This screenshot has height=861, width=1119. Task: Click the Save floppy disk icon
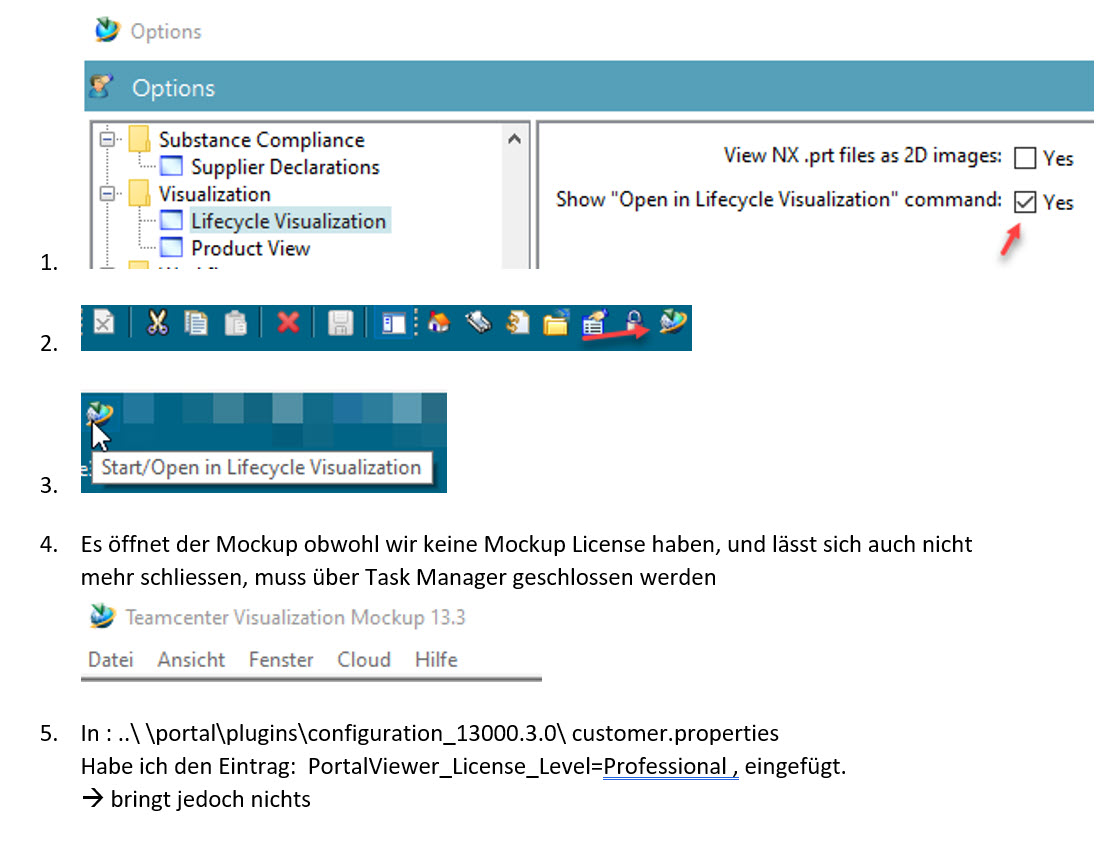(x=340, y=323)
